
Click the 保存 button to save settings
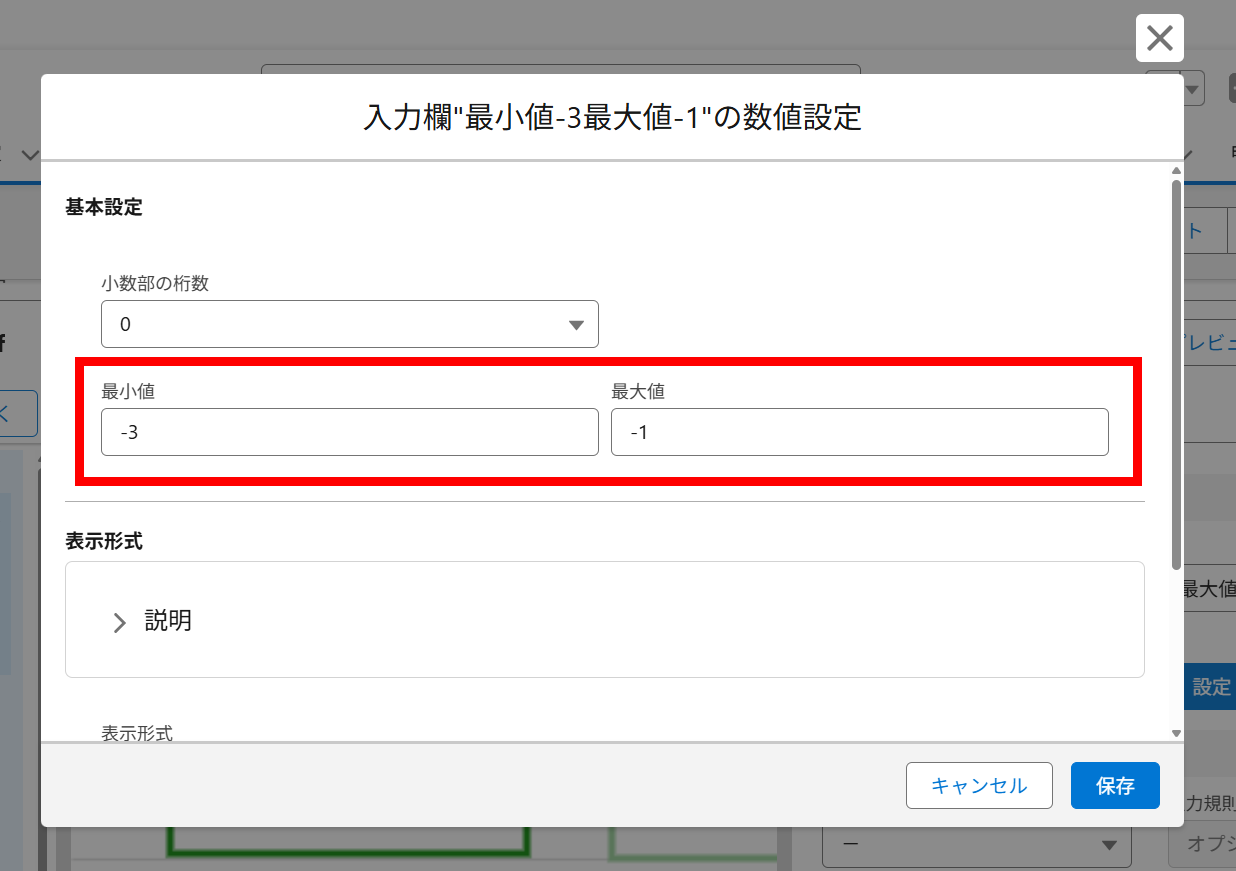click(1114, 785)
